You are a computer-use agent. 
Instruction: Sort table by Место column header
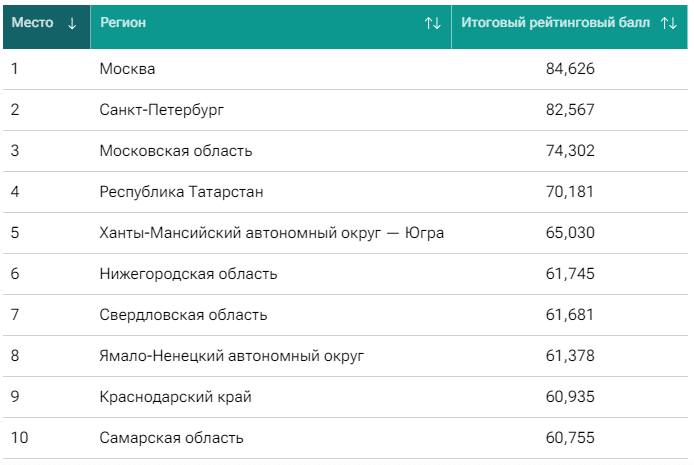click(x=32, y=23)
